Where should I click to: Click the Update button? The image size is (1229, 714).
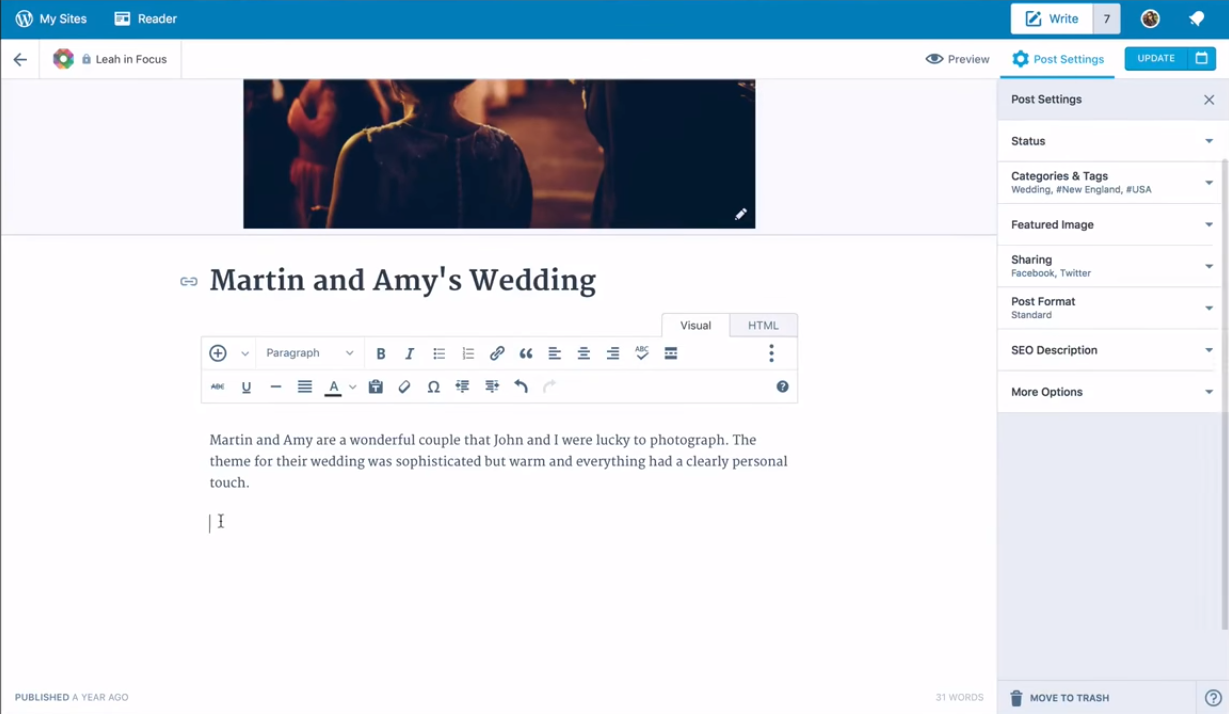click(x=1156, y=59)
